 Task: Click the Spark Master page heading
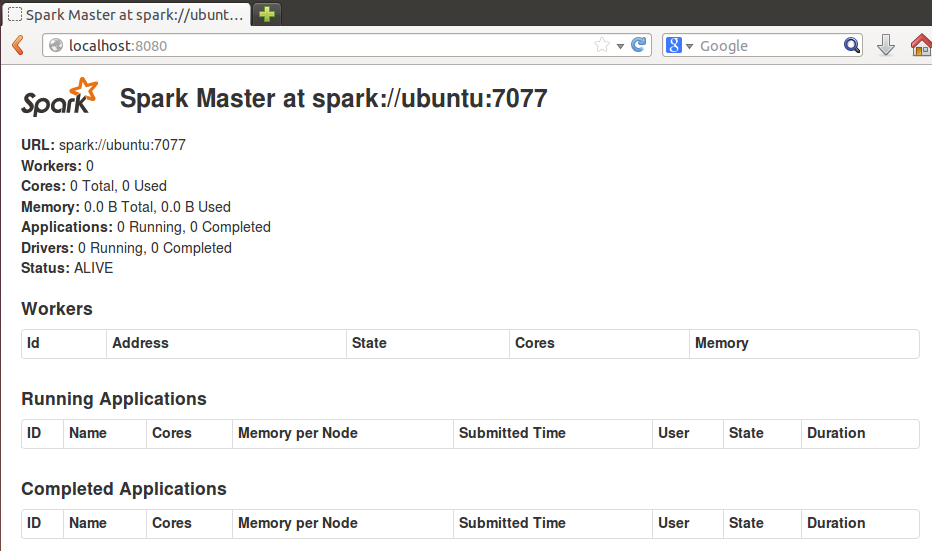click(333, 98)
